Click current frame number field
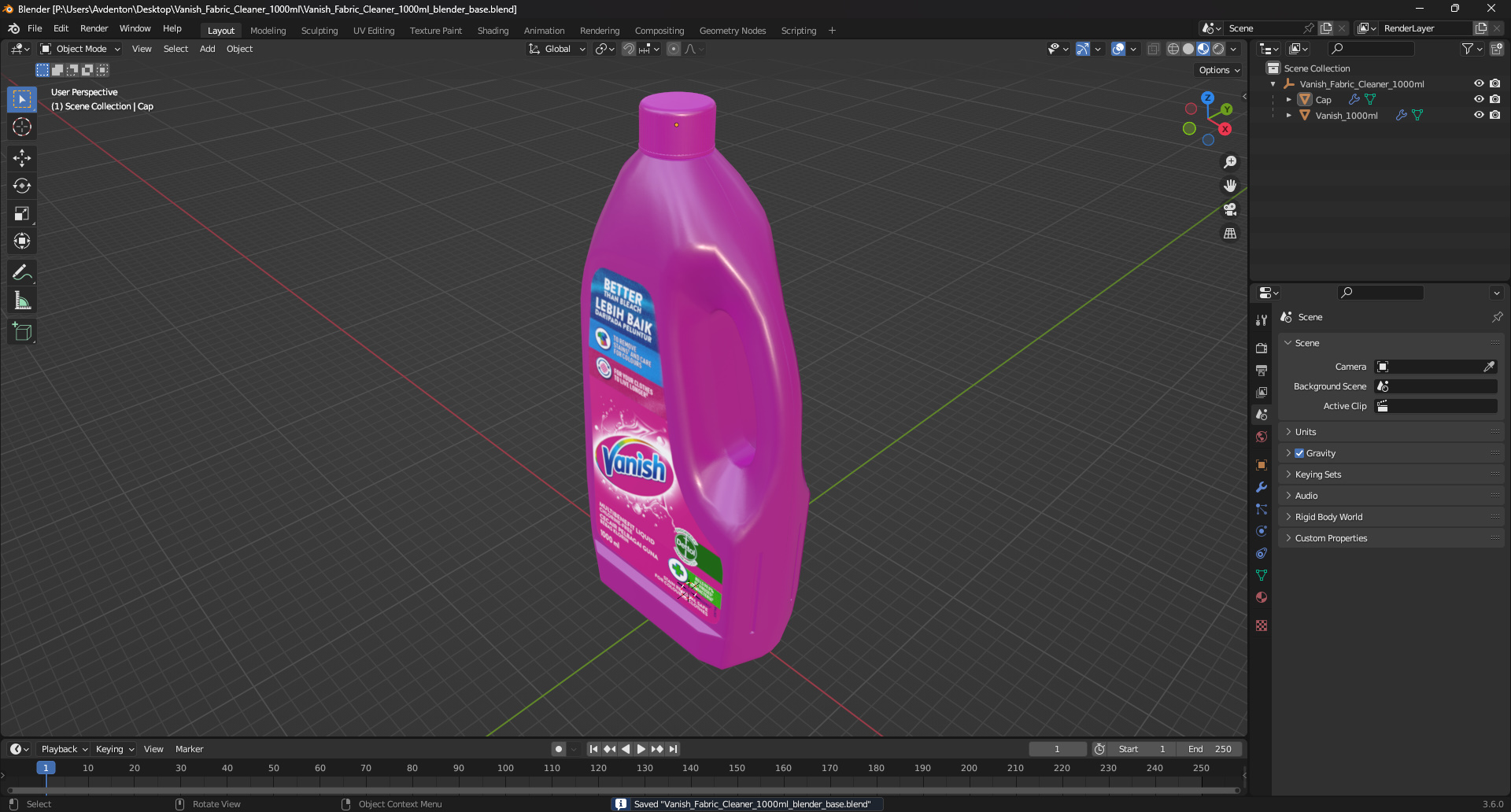This screenshot has height=812, width=1511. tap(1057, 749)
